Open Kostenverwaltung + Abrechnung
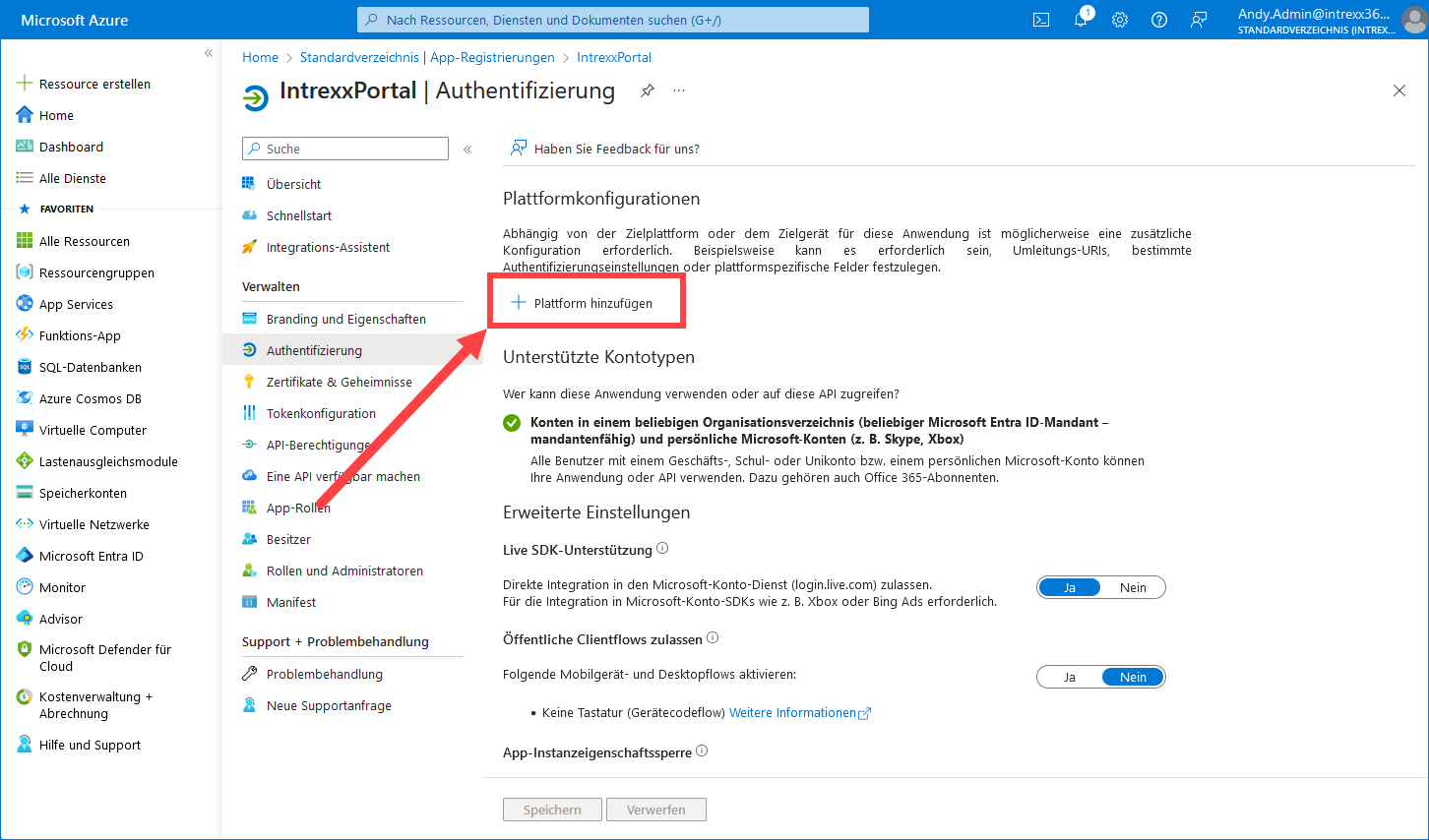 [95, 705]
